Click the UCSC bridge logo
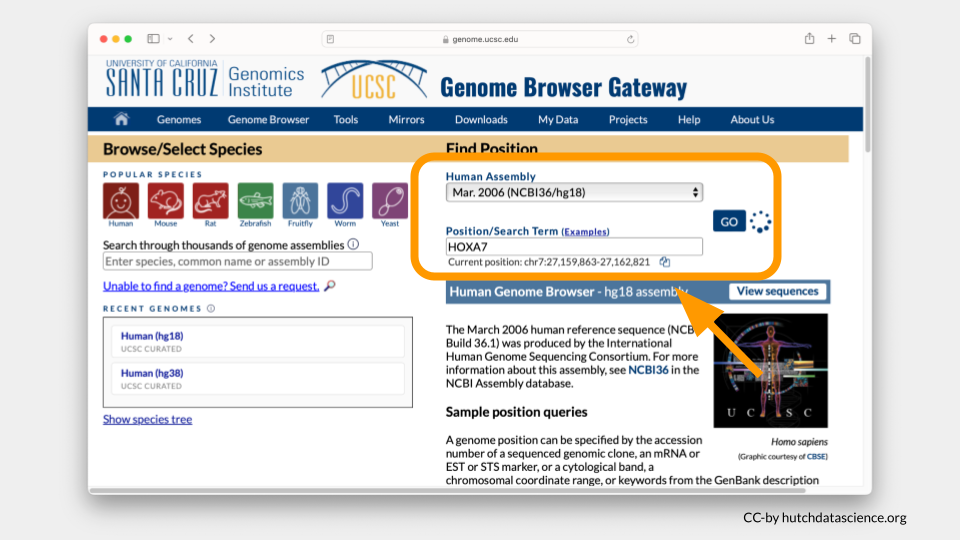 point(374,80)
